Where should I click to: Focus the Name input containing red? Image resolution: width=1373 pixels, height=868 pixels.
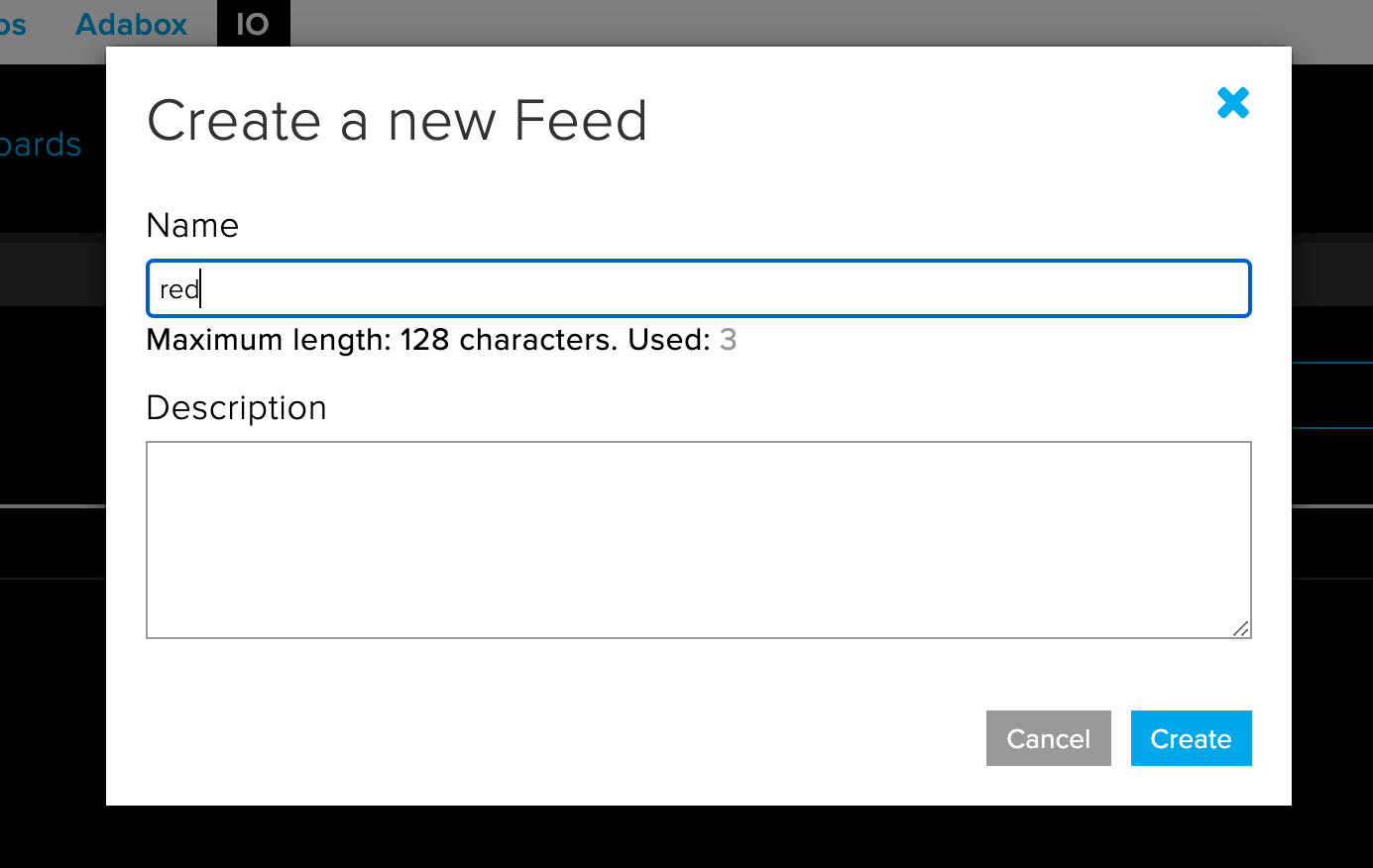pos(699,288)
